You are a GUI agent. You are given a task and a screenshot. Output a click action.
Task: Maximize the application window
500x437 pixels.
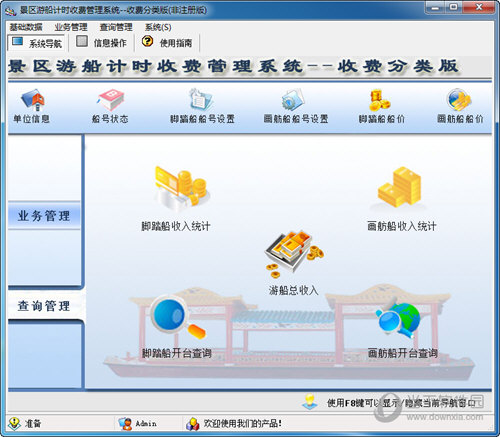pyautogui.click(x=454, y=7)
